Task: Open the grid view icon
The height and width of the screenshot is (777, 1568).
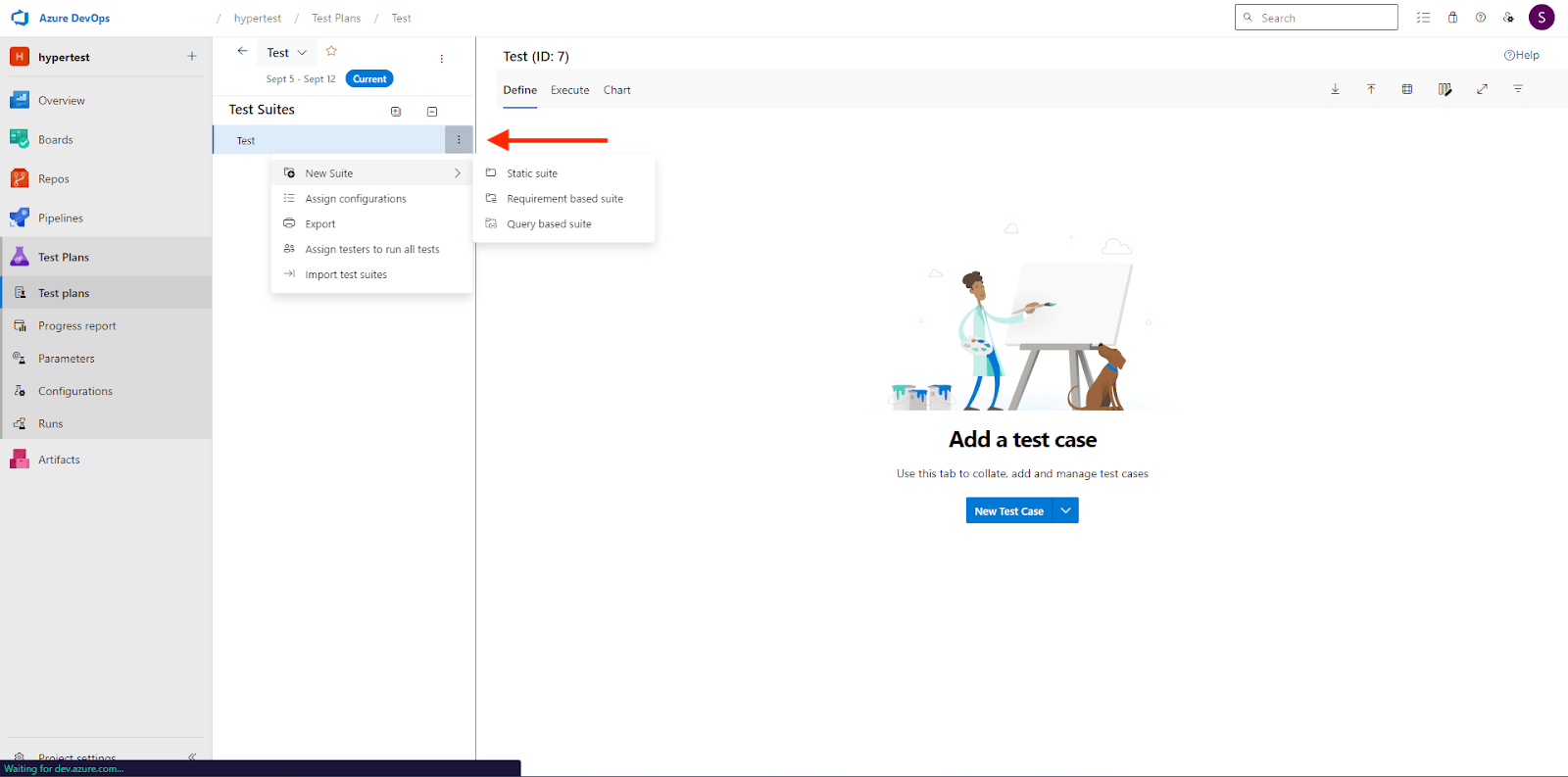Action: click(1407, 89)
